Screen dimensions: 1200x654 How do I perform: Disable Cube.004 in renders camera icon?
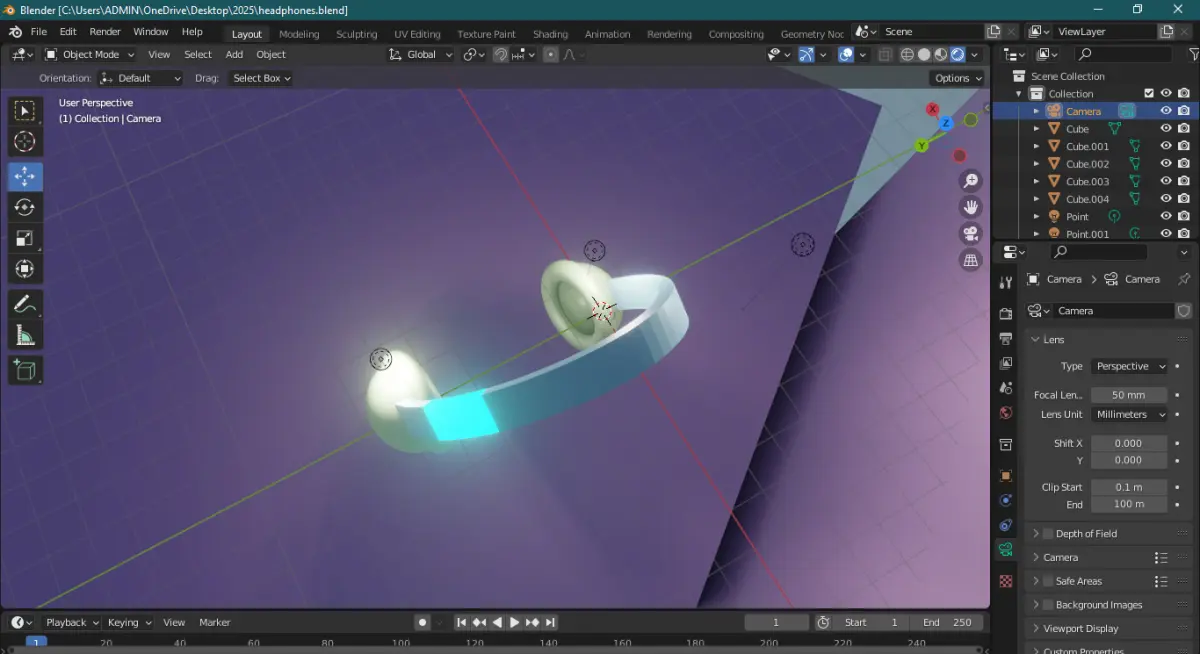(x=1184, y=199)
